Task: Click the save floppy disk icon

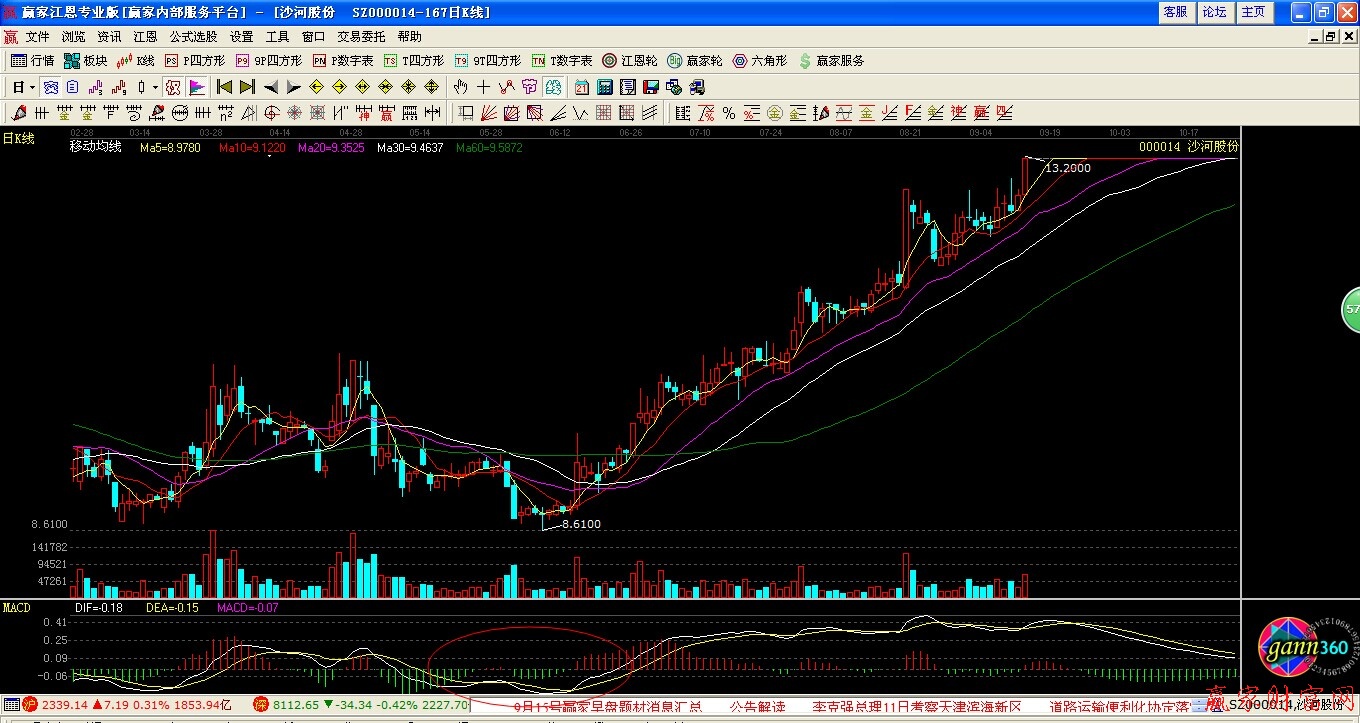Action: [x=651, y=87]
